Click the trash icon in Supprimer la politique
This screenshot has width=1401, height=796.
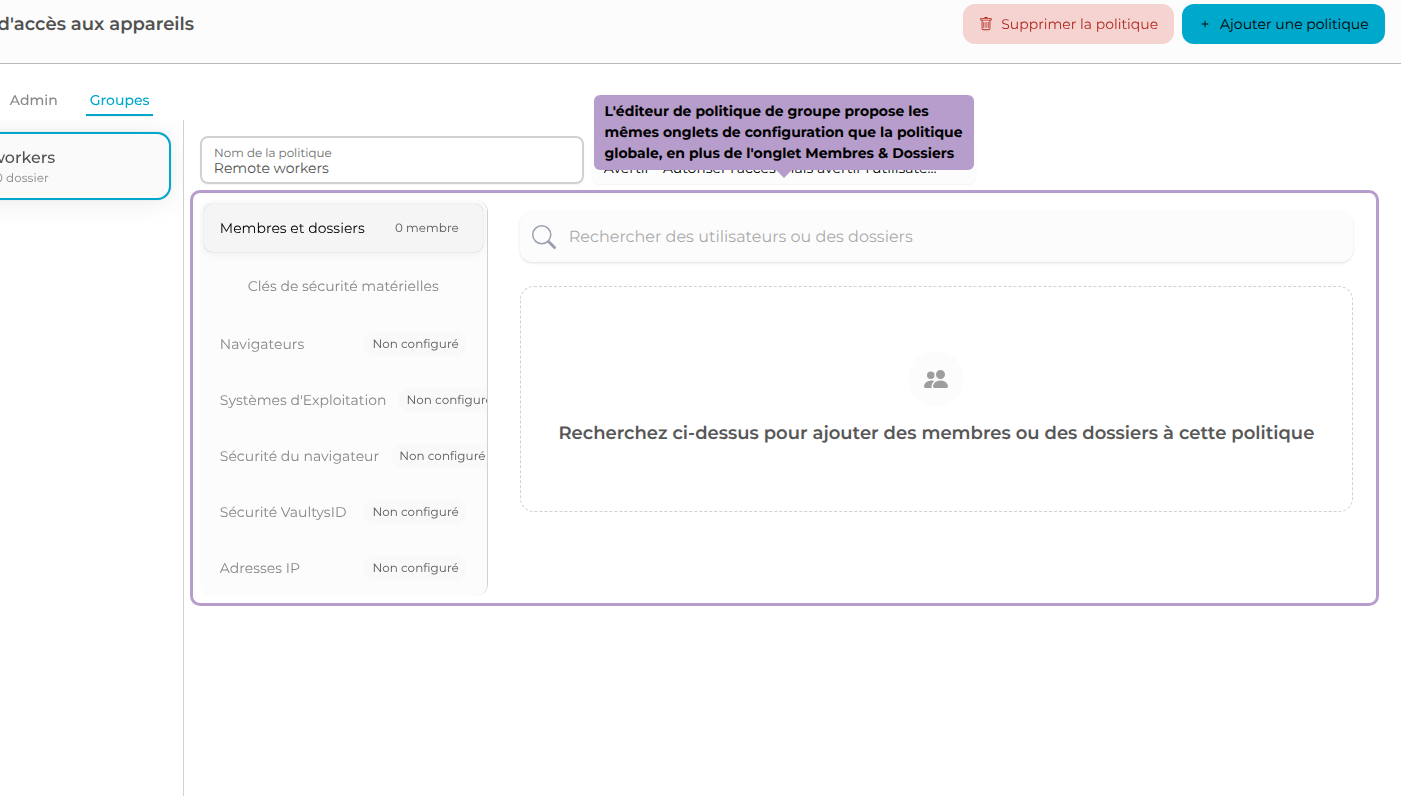click(x=986, y=24)
